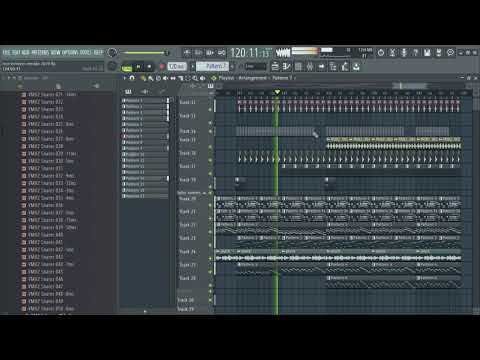
Task: Open the VIEW menu
Action: click(x=55, y=52)
